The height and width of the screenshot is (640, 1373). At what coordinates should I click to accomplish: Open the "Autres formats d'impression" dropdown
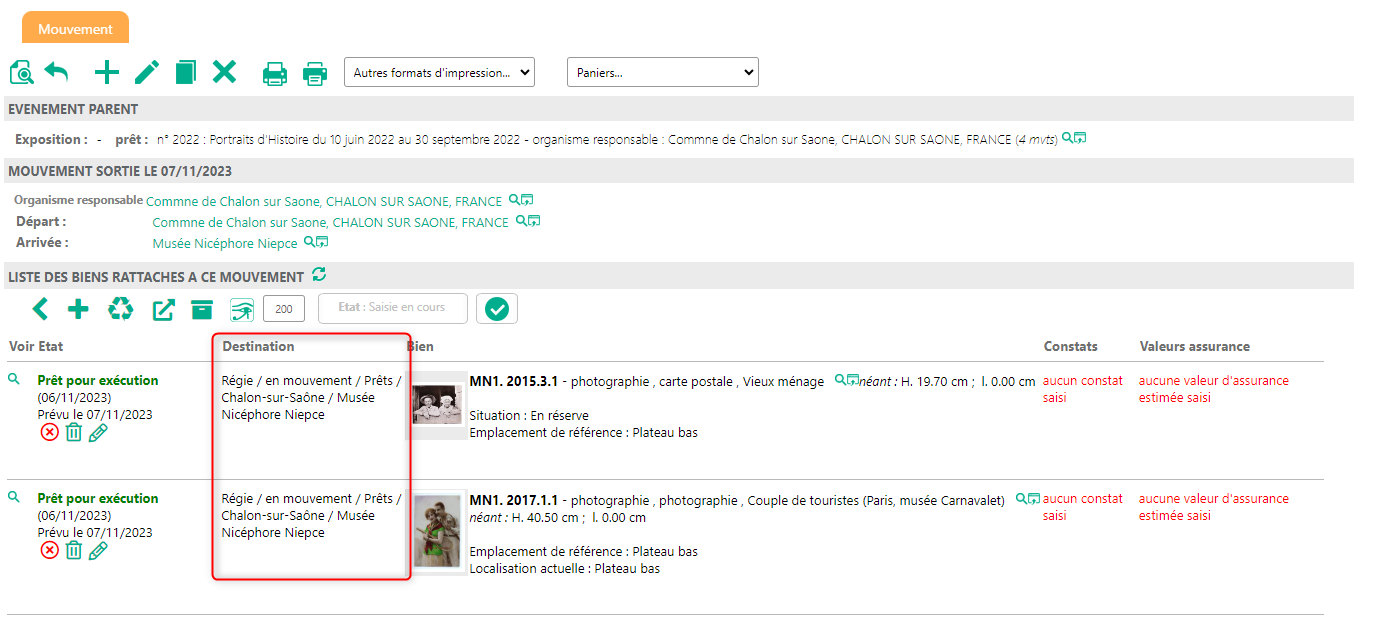[x=439, y=73]
